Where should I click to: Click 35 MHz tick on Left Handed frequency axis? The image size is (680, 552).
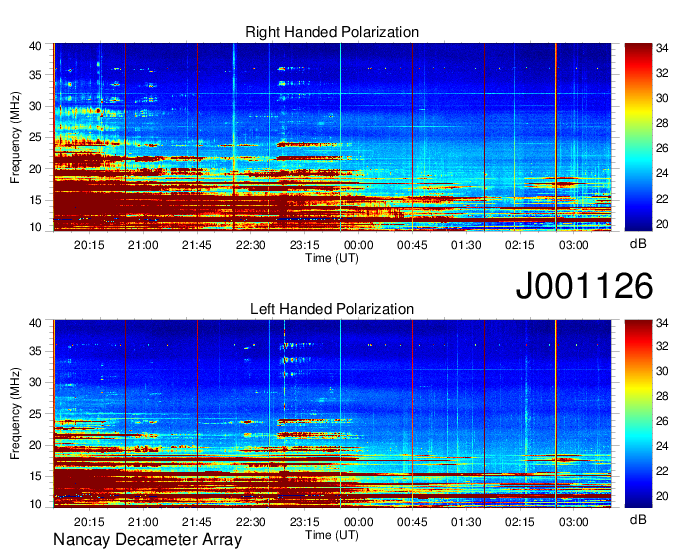pyautogui.click(x=35, y=351)
